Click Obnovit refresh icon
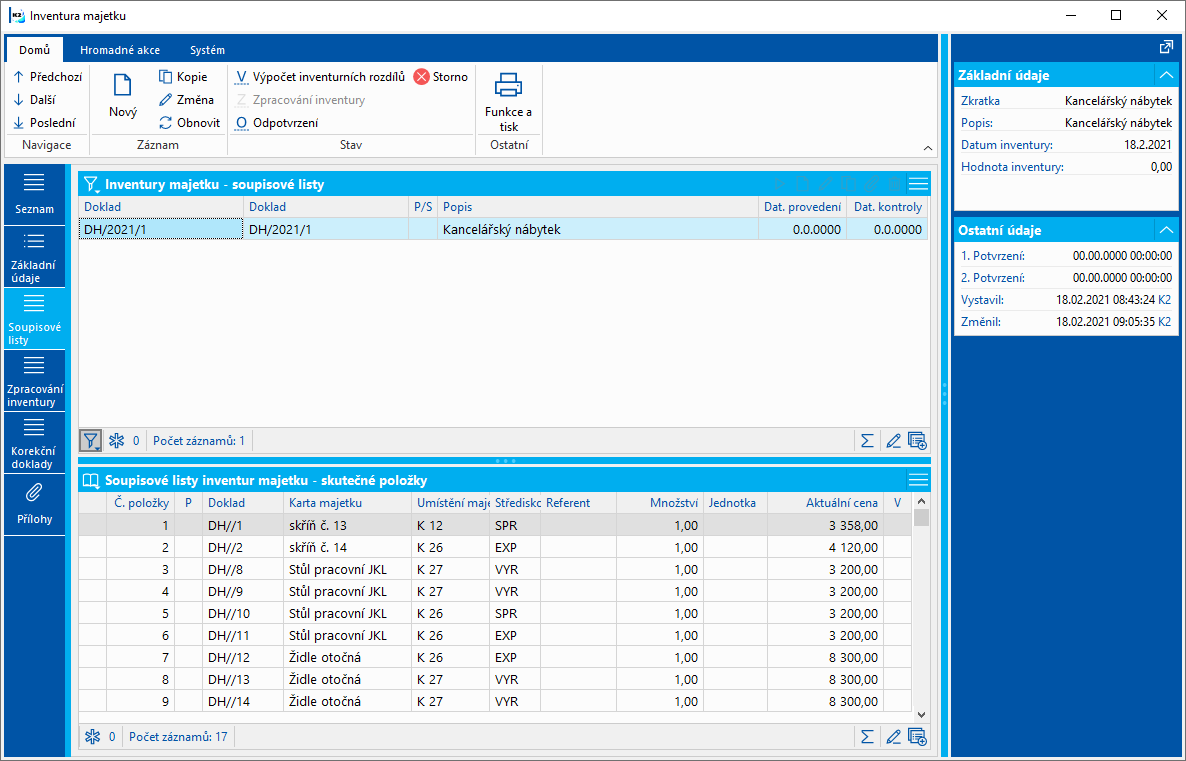This screenshot has height=761, width=1186. pyautogui.click(x=166, y=123)
